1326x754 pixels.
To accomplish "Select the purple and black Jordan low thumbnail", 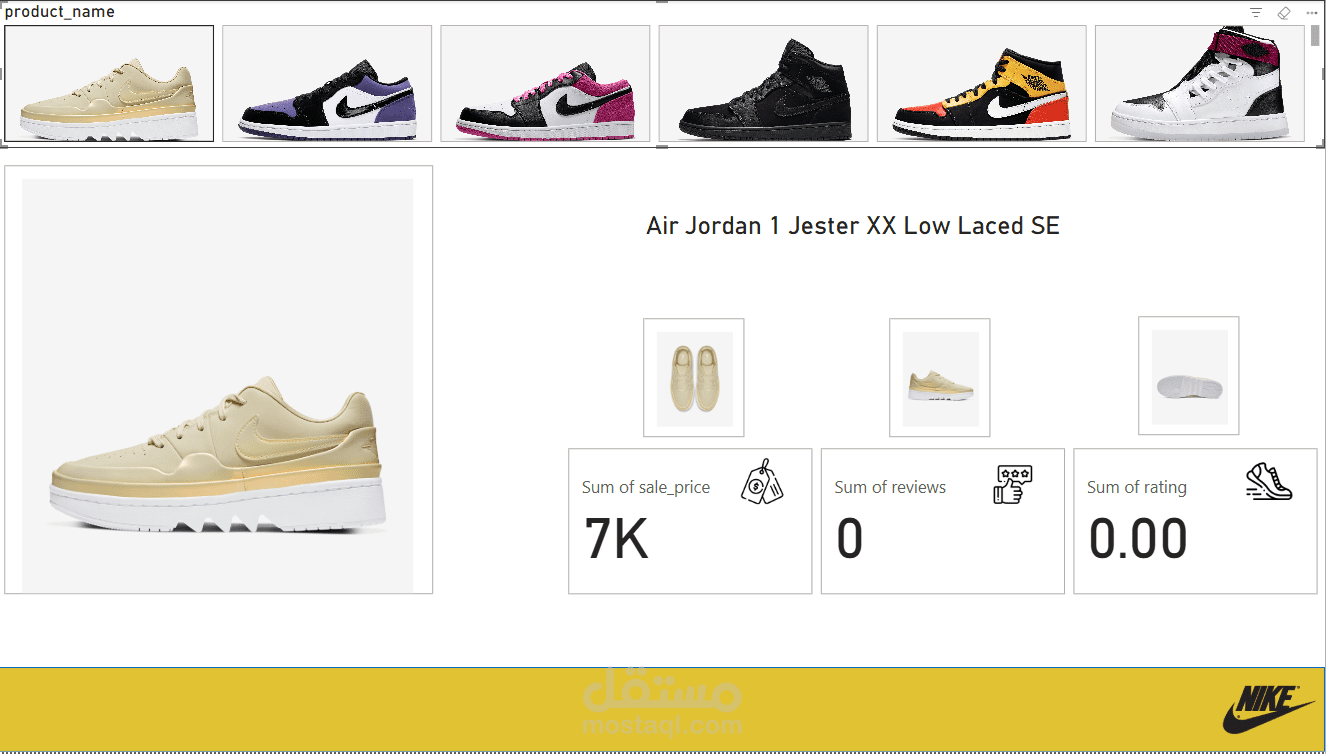I will click(327, 84).
